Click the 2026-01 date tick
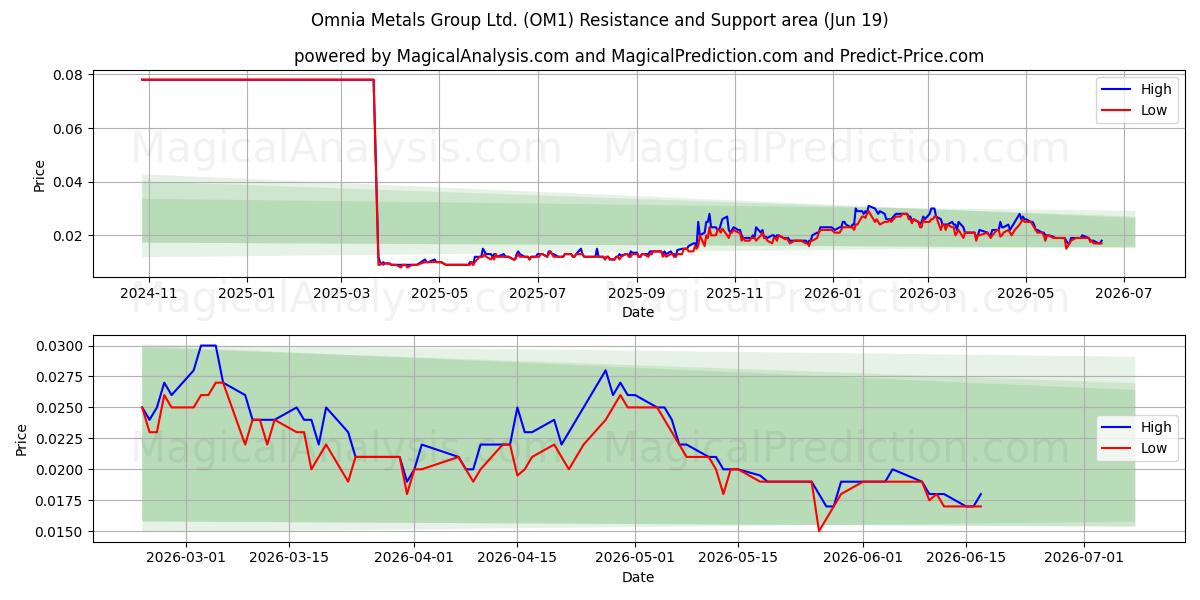1200x600 pixels. 832,294
